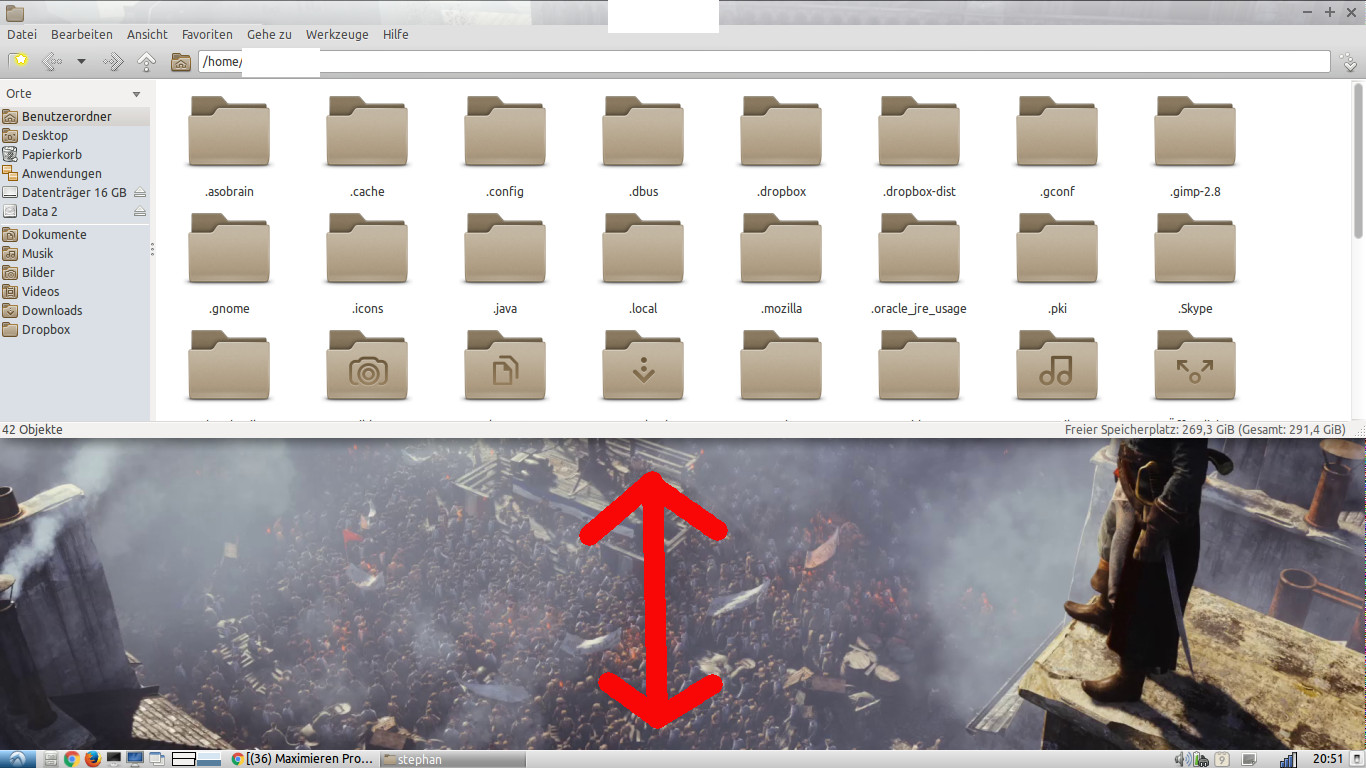This screenshot has height=768, width=1366.
Task: Click the address bar go button
Action: coord(1348,62)
